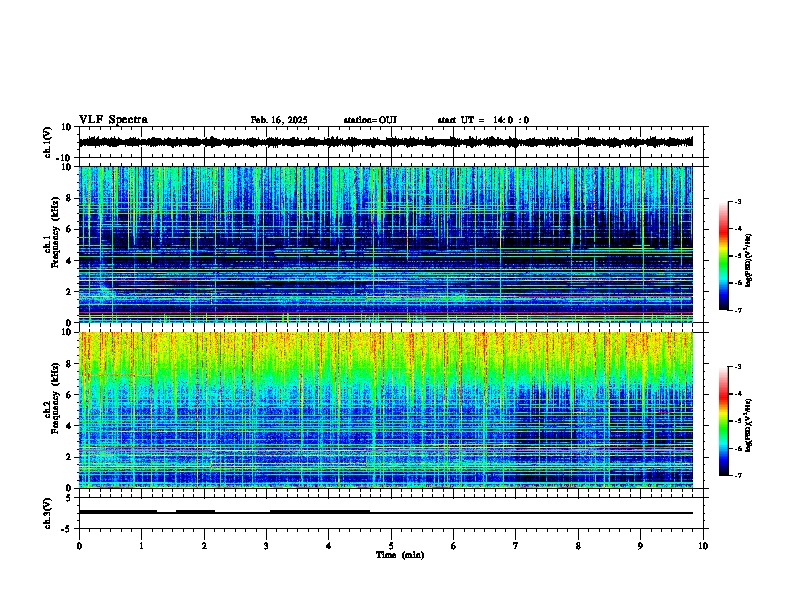Click the ch.1 'Frequency (kHz)' axis label
Image resolution: width=792 pixels, height=612 pixels.
55,233
